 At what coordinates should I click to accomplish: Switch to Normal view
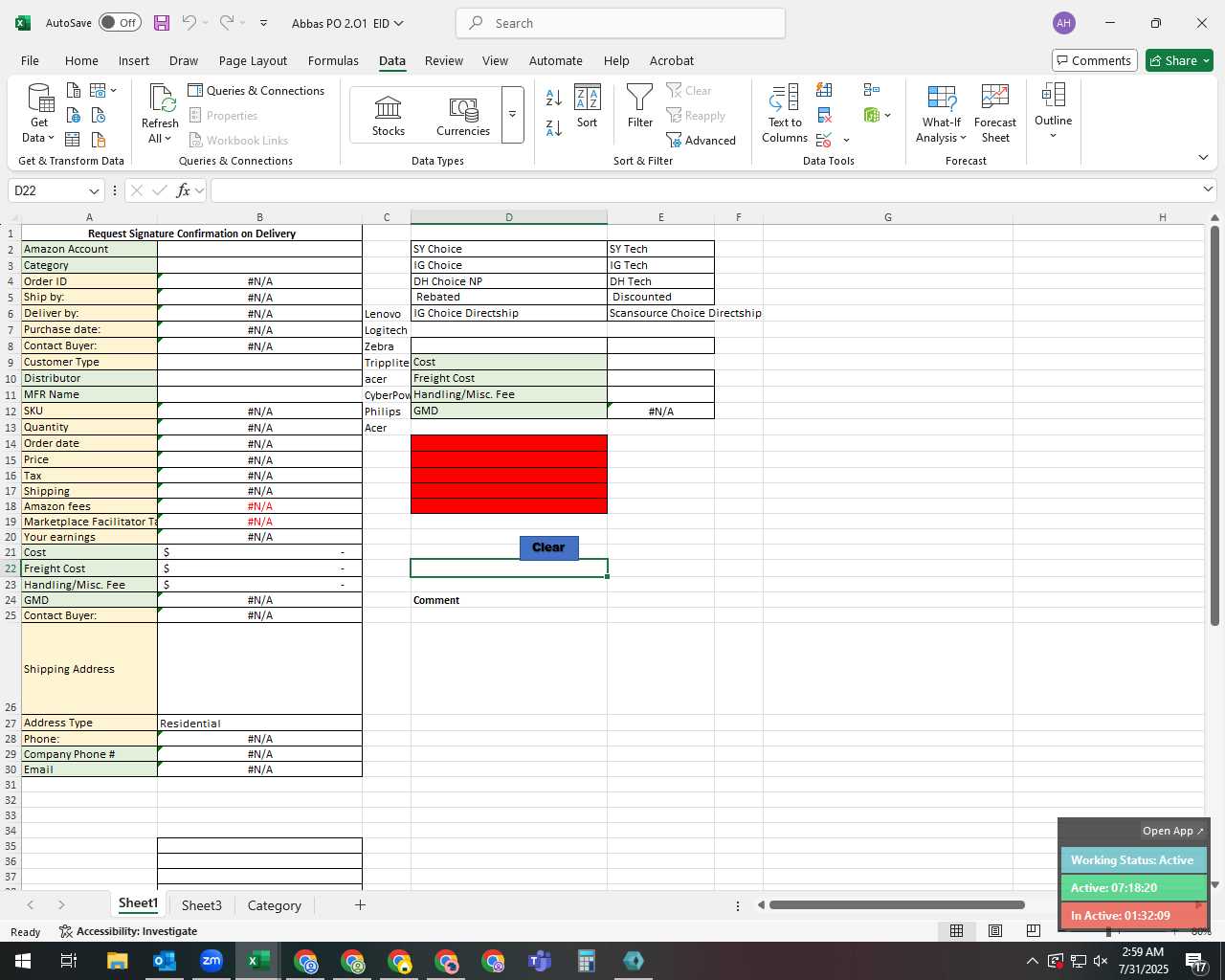tap(956, 931)
